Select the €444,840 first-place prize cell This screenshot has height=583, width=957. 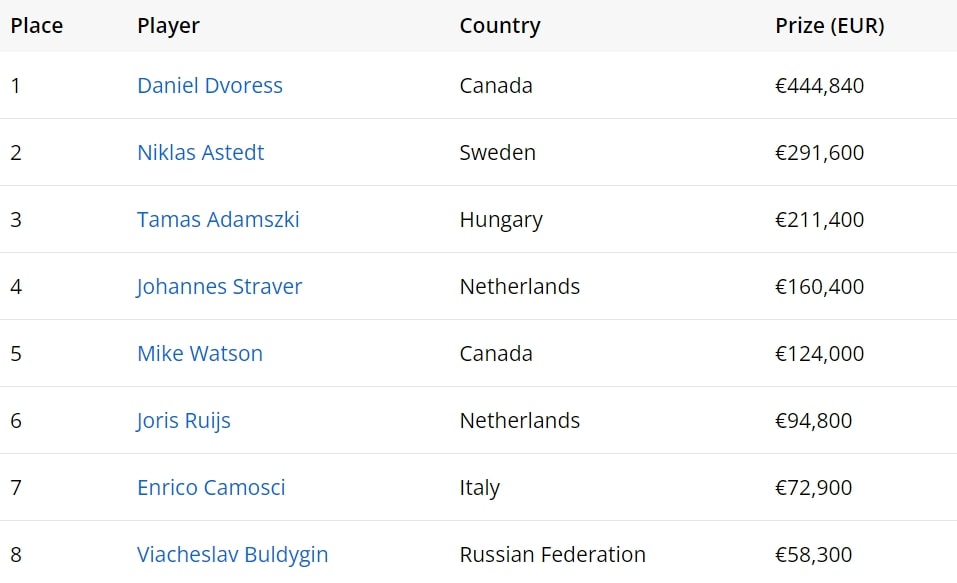(x=820, y=86)
